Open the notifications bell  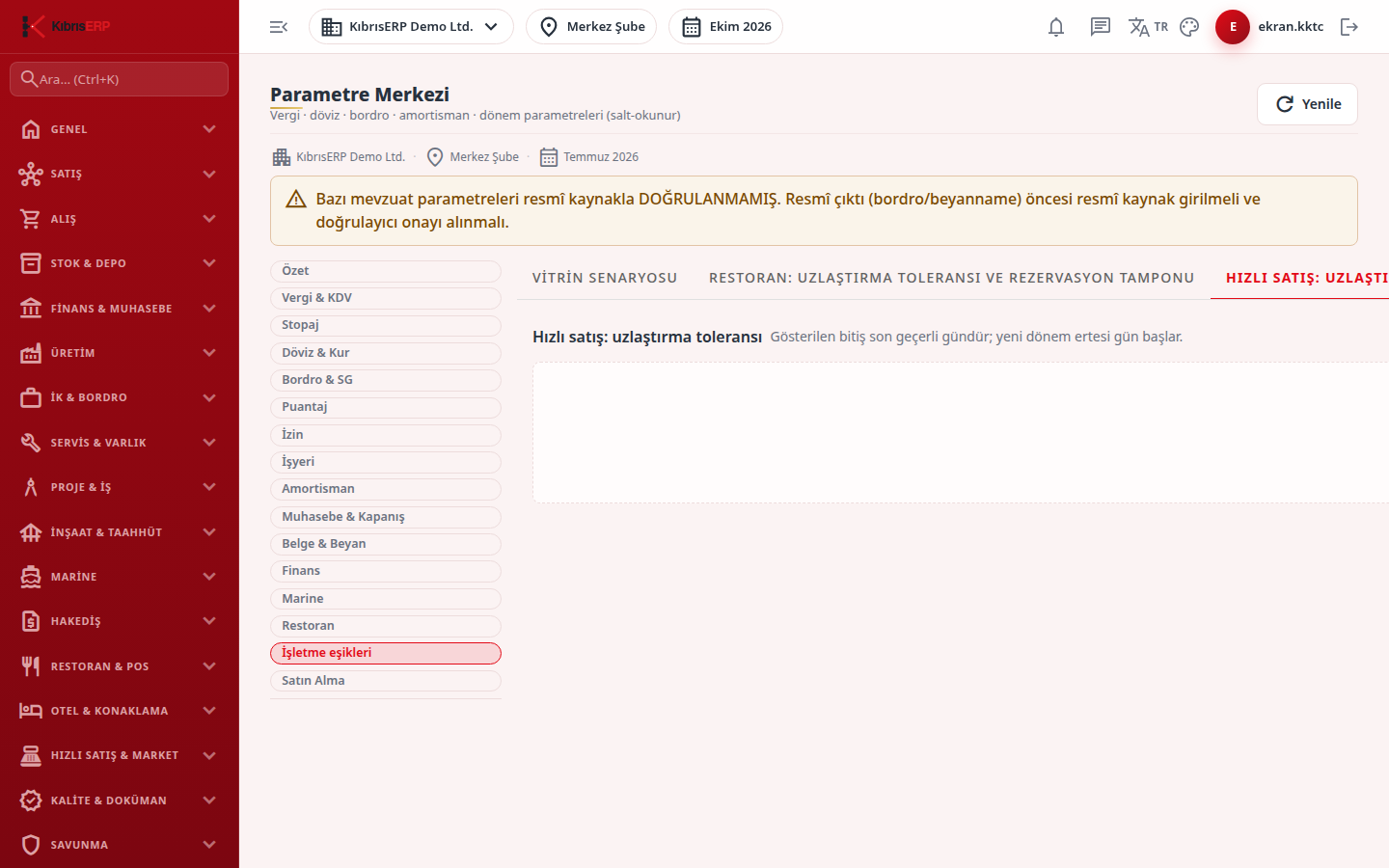click(1056, 27)
